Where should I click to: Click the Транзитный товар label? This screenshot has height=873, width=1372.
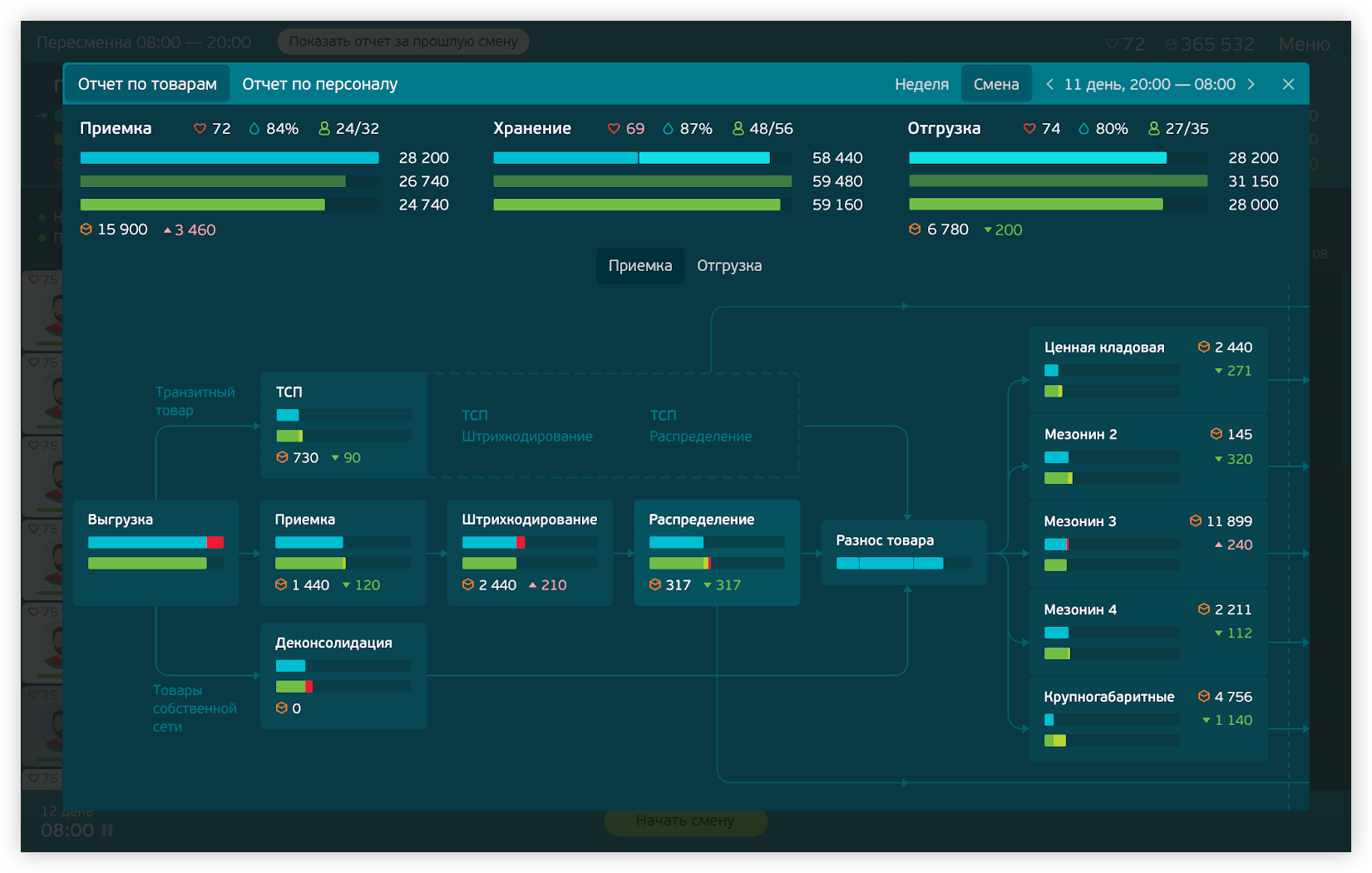pos(195,401)
